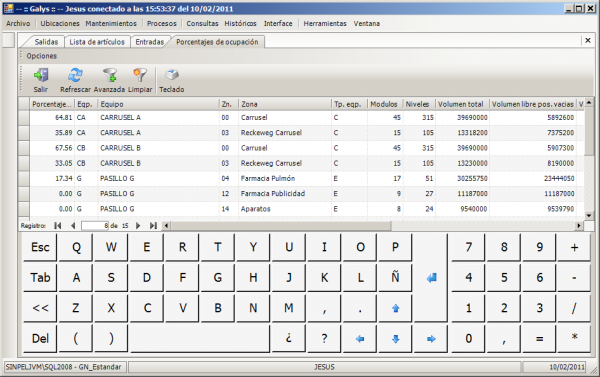The width and height of the screenshot is (600, 377).
Task: Open the Procesos menu
Action: tap(161, 23)
